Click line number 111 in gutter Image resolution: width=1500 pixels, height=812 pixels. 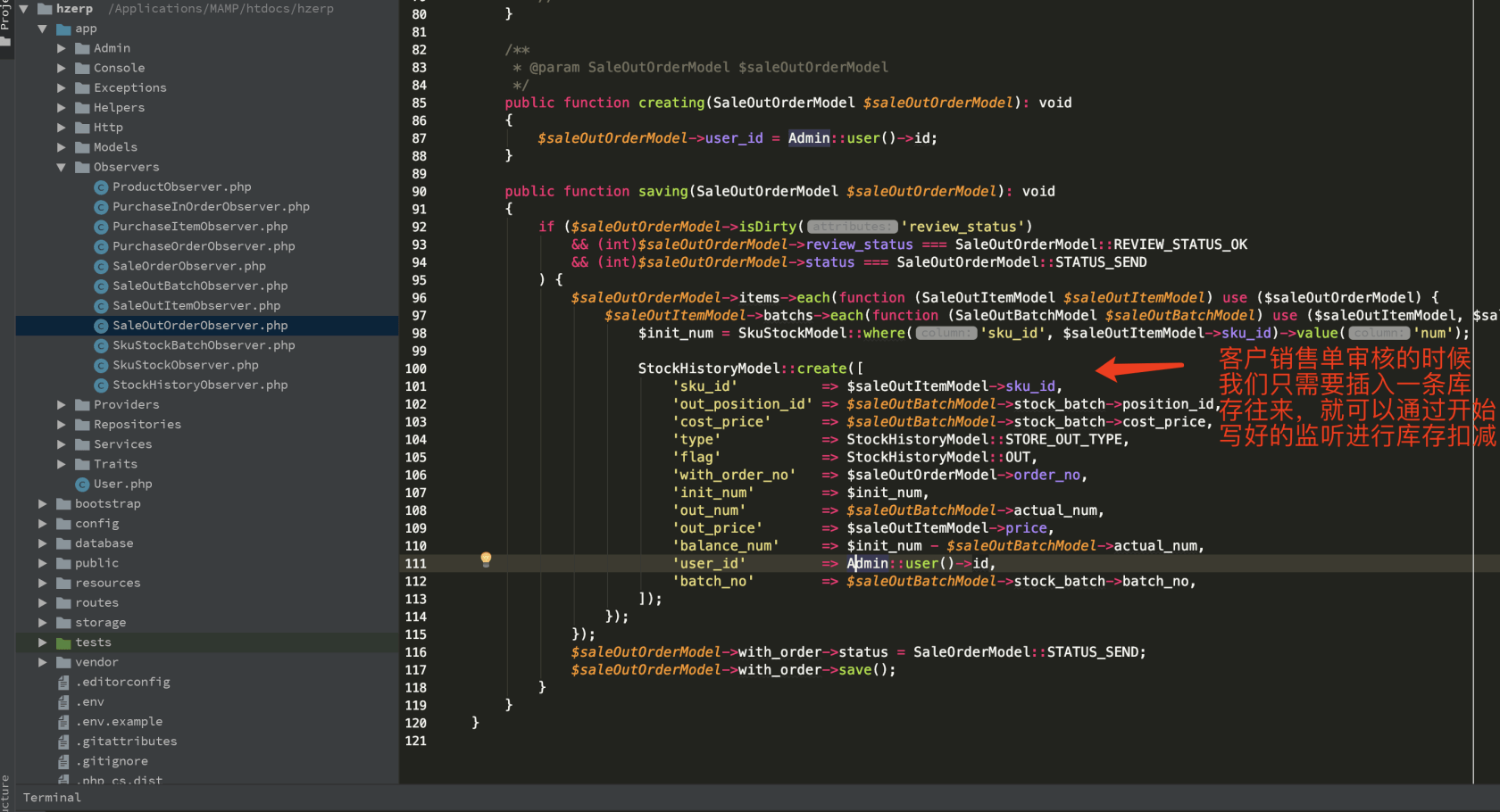point(416,564)
